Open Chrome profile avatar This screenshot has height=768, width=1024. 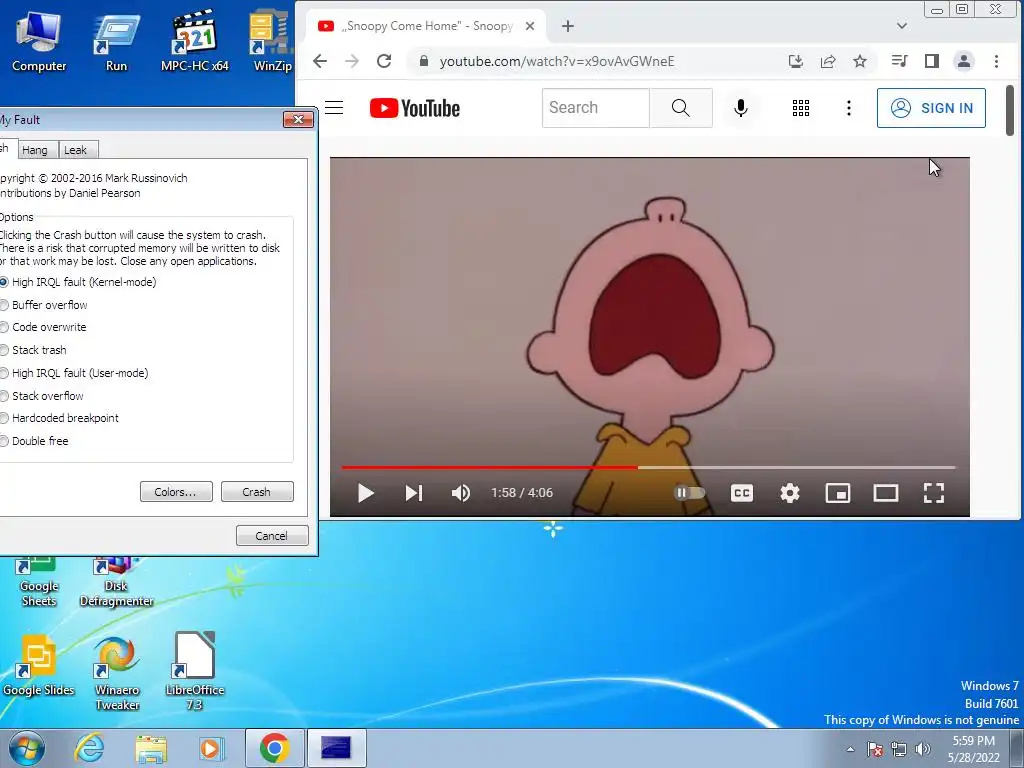coord(964,61)
